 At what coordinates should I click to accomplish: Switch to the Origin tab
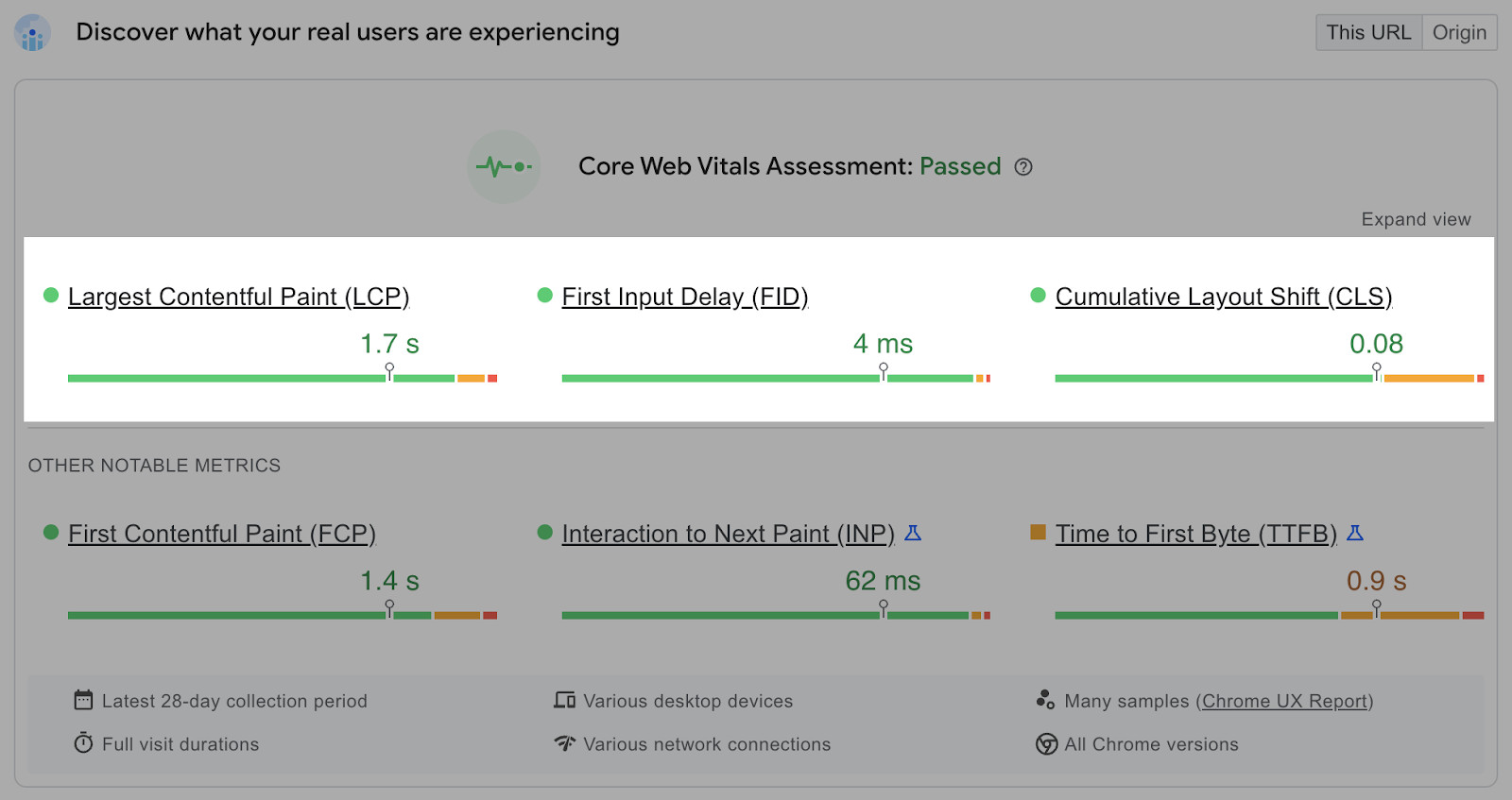pyautogui.click(x=1459, y=31)
